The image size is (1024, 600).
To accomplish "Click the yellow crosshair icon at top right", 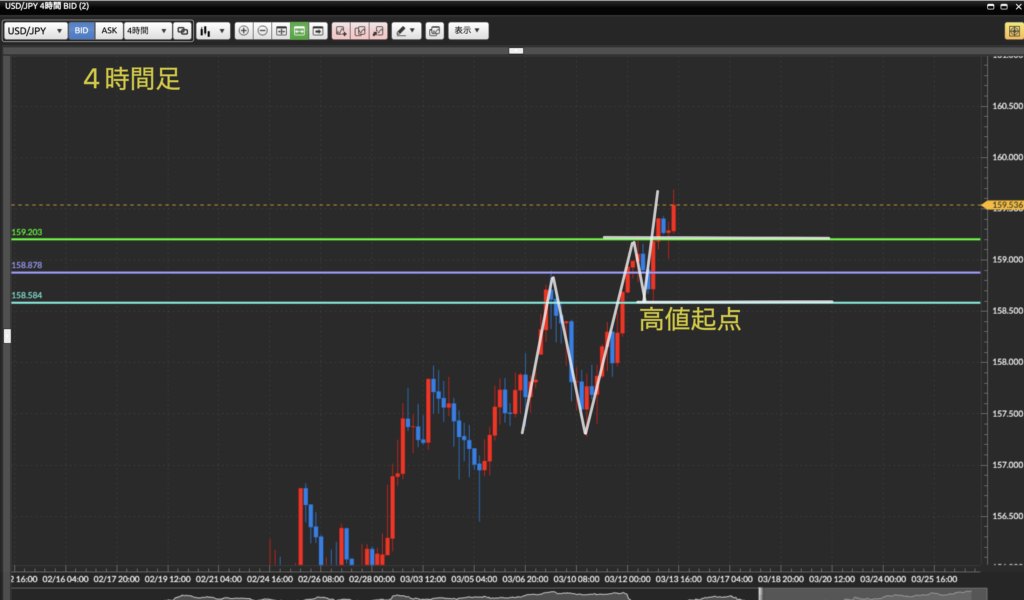I will point(1012,31).
